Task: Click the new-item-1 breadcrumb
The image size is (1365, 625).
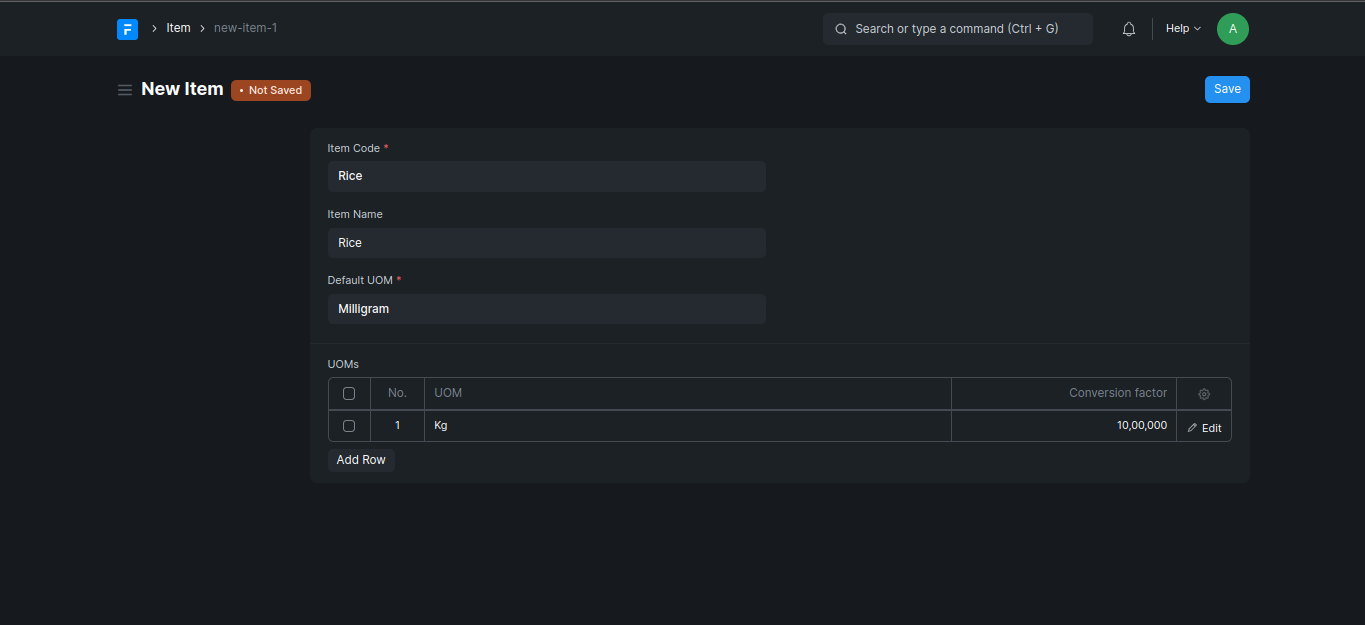Action: [x=245, y=28]
